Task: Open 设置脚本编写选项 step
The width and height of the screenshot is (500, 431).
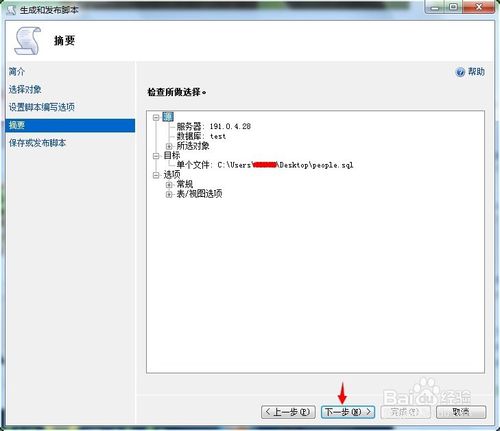Action: 42,107
